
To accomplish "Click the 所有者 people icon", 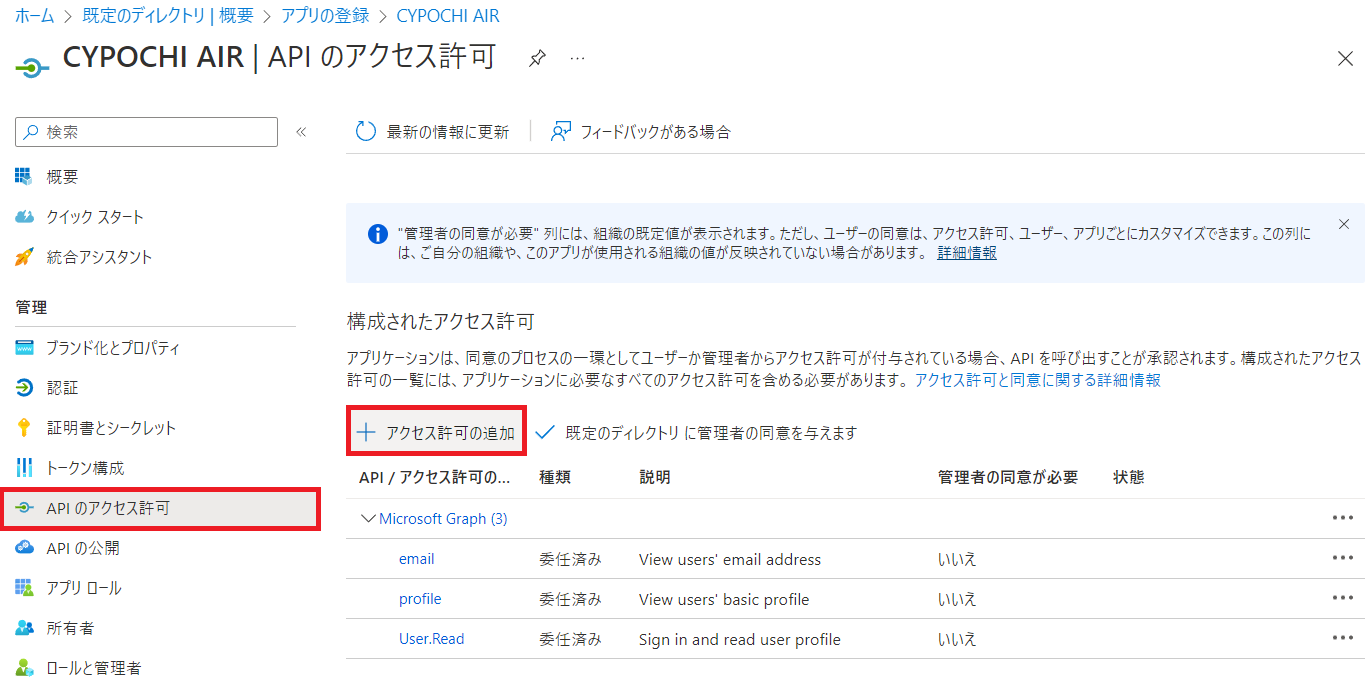I will 25,628.
